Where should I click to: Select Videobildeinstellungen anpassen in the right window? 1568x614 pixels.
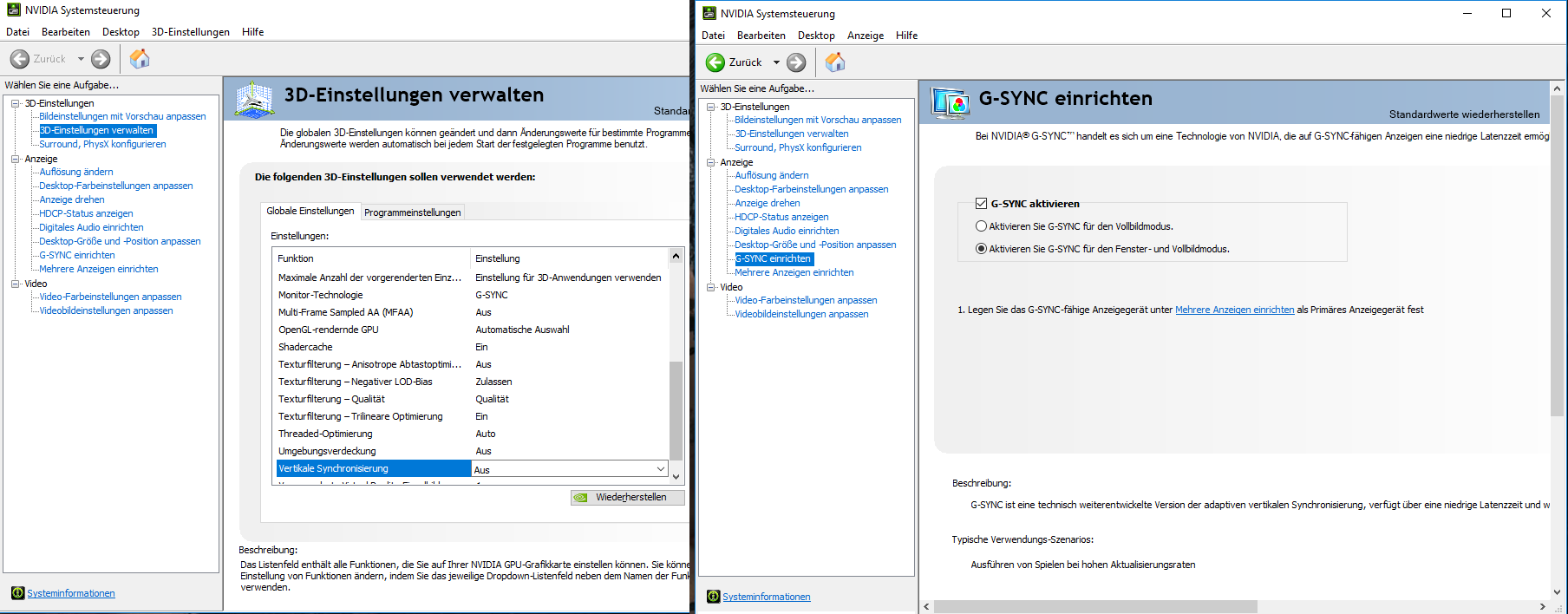coord(801,314)
